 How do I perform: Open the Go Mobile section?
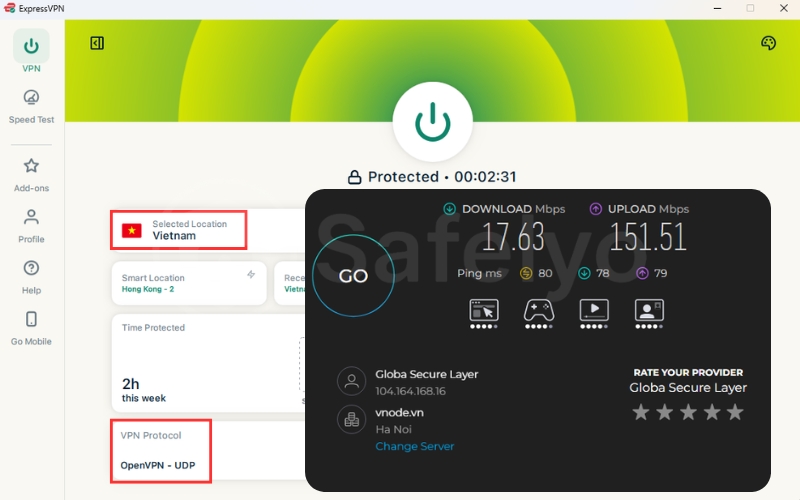[x=31, y=328]
